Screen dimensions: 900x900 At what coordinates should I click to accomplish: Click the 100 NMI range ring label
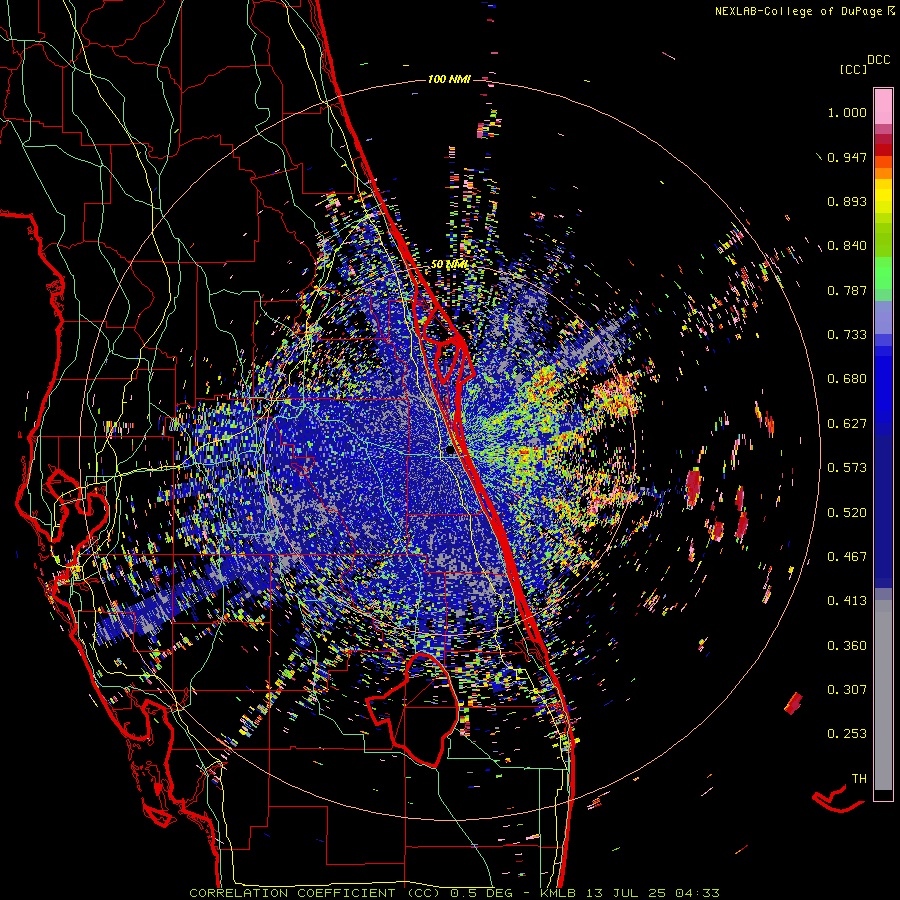click(449, 79)
